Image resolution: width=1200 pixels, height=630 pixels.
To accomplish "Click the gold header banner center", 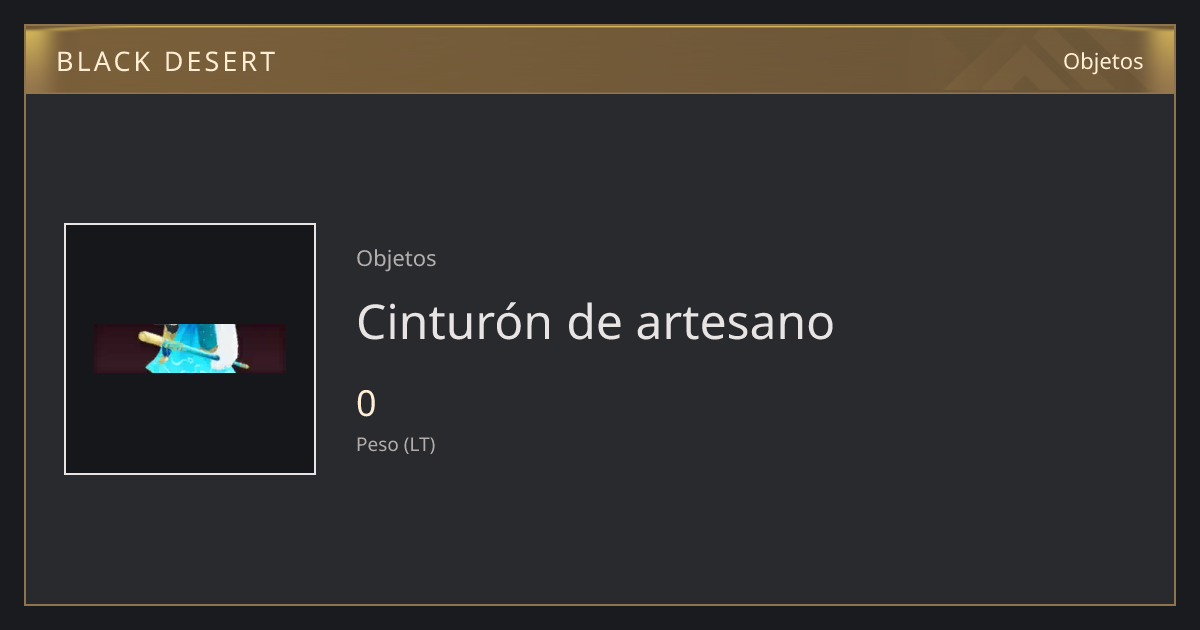I will (600, 60).
